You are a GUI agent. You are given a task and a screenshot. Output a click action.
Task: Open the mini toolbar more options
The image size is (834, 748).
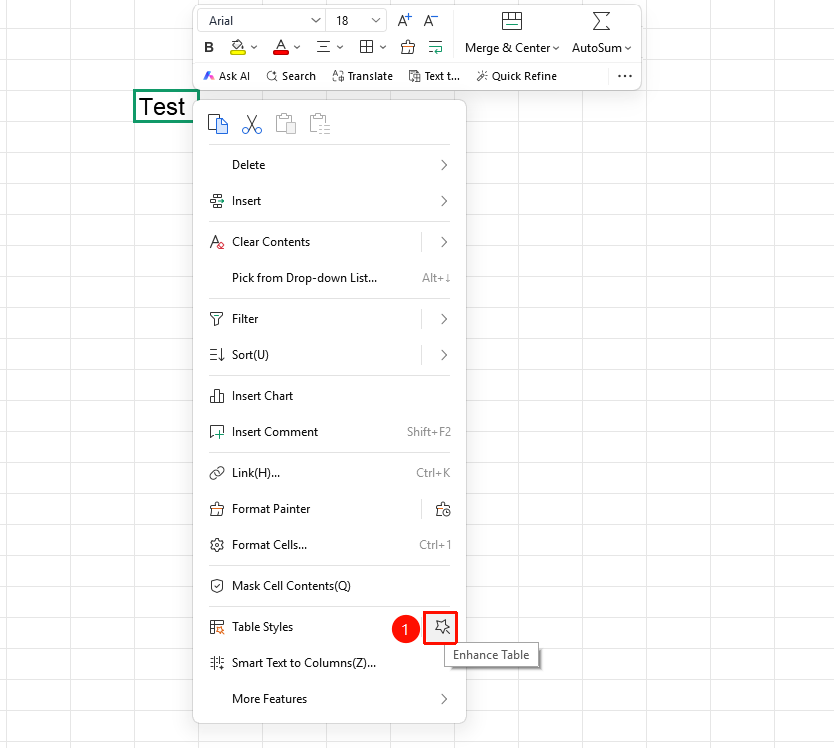[625, 76]
